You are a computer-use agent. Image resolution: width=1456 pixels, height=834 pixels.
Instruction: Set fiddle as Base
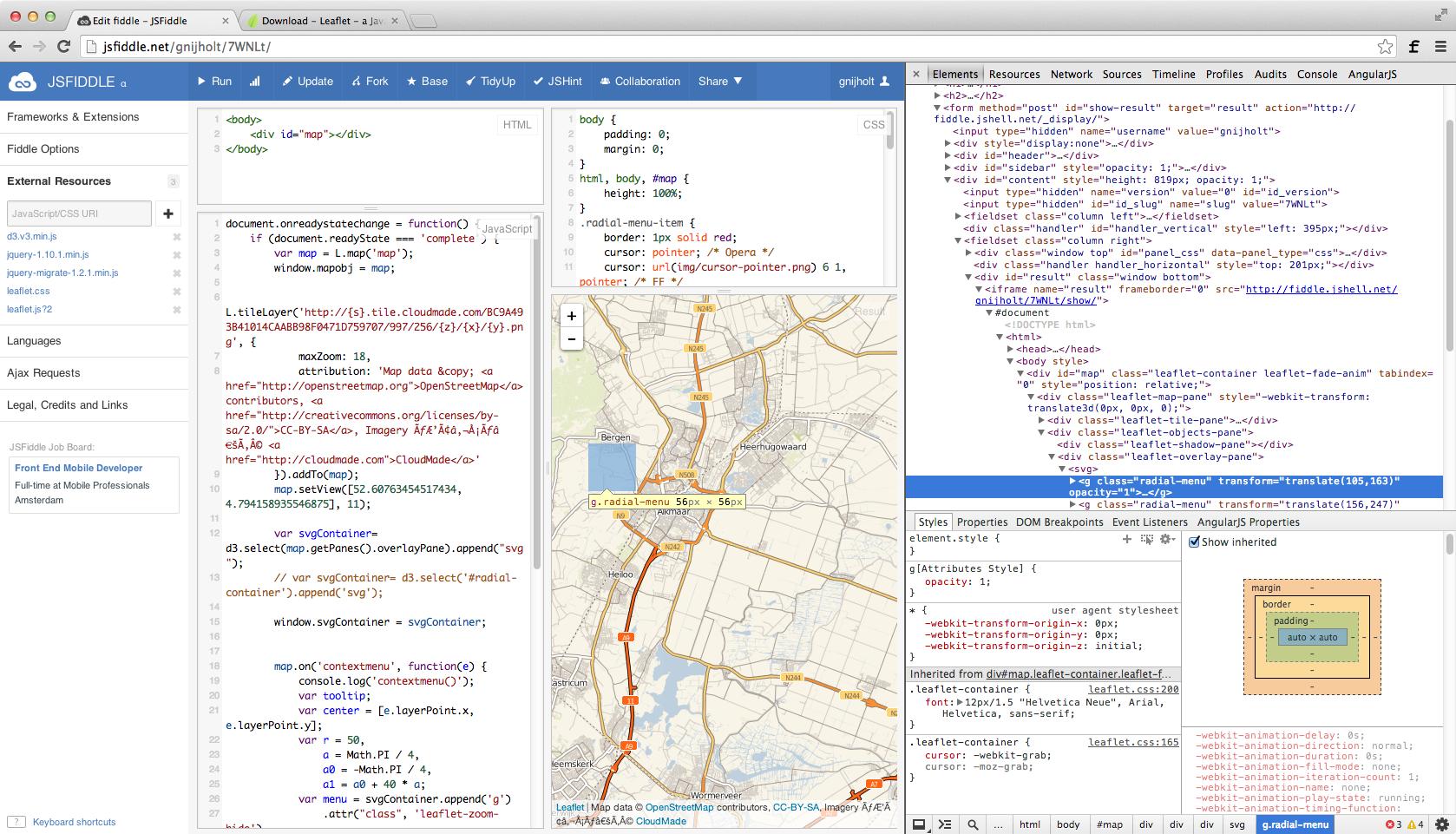click(427, 81)
